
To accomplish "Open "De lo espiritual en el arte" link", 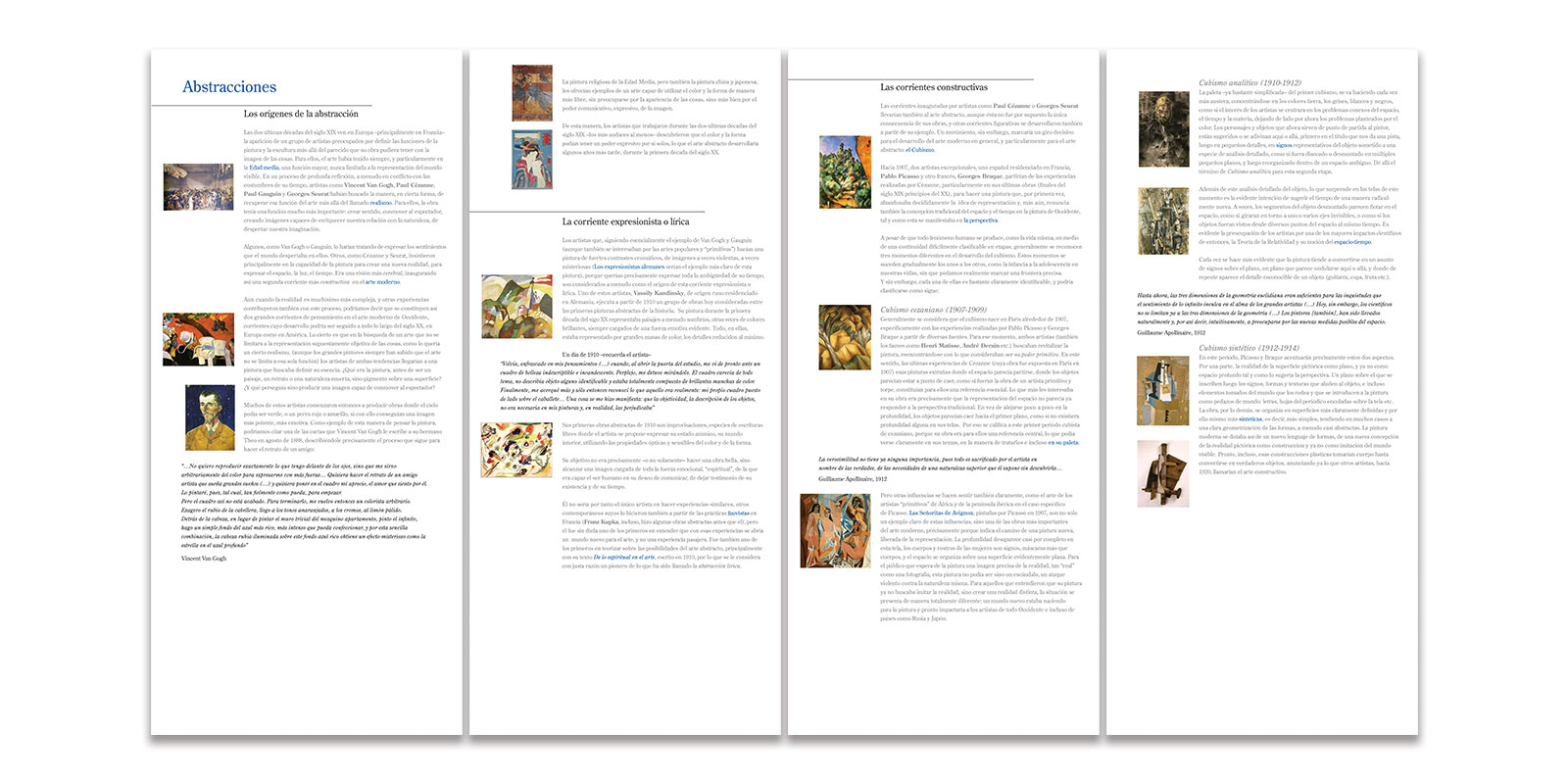I will pyautogui.click(x=624, y=557).
